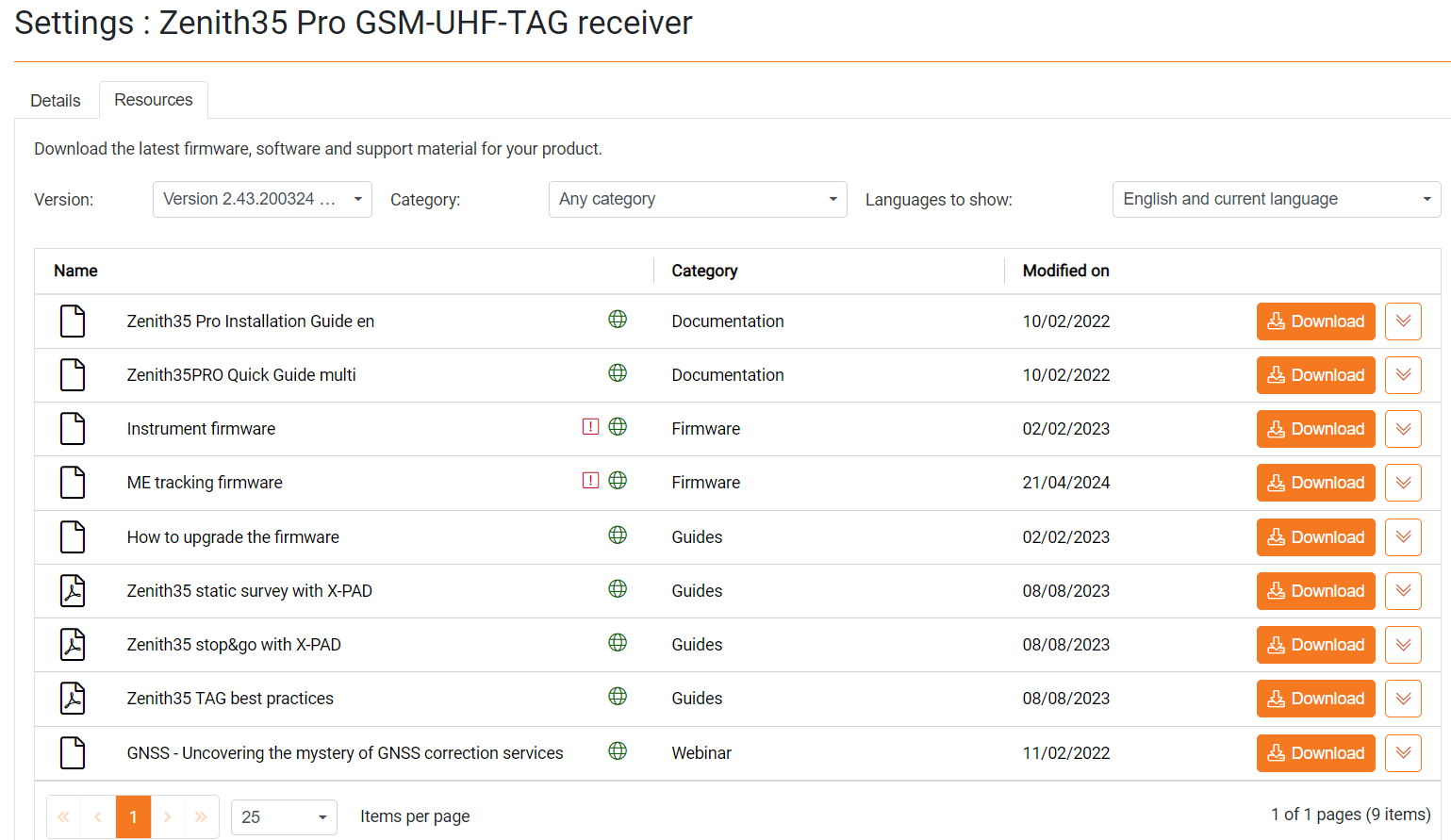Viewport: 1451px width, 840px height.
Task: Sort the table by Modified on column
Action: (1065, 272)
